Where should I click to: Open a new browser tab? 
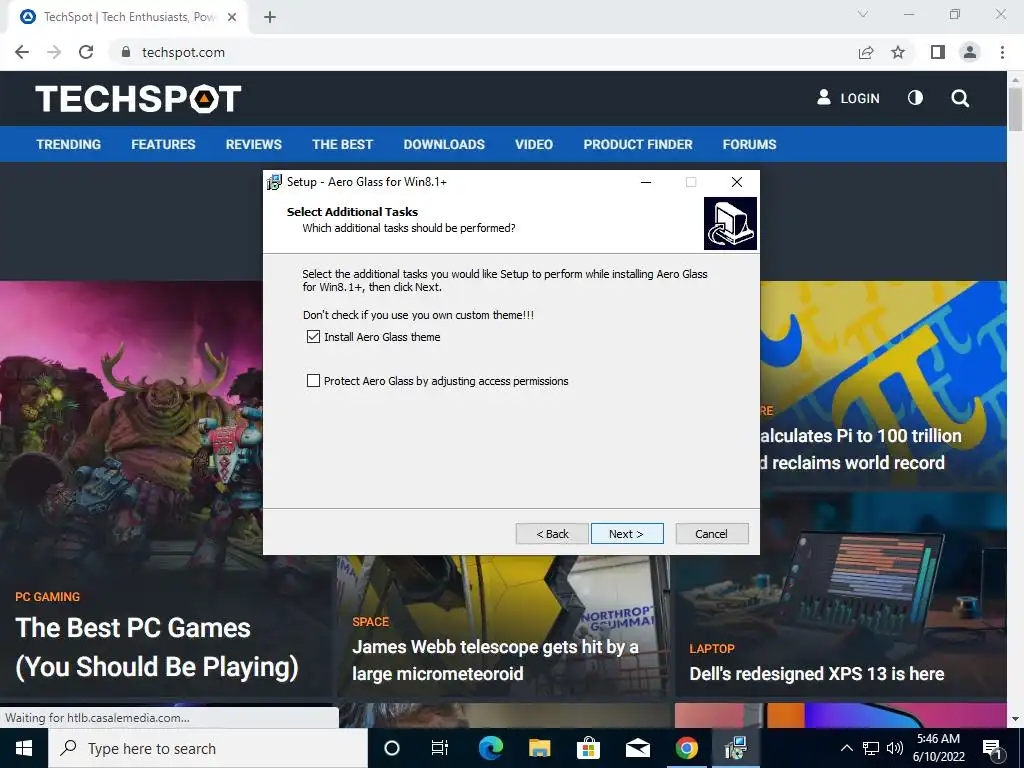pos(270,17)
